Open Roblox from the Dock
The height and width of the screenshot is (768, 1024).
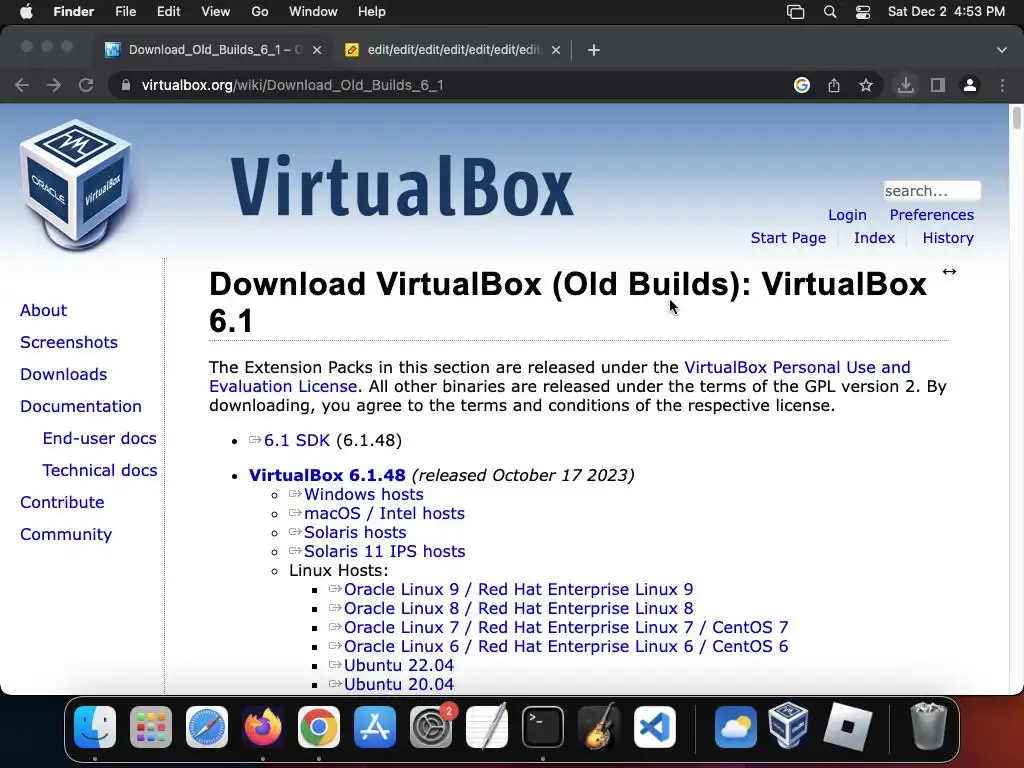pos(847,727)
